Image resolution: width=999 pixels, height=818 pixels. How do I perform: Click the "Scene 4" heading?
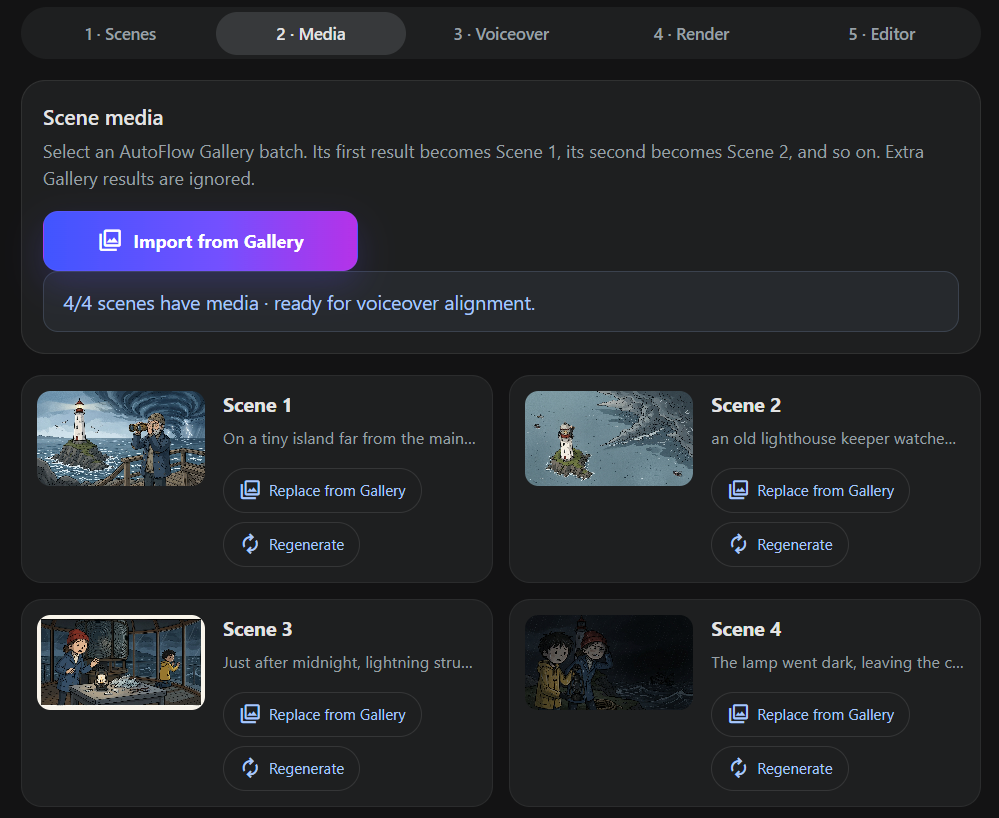746,629
